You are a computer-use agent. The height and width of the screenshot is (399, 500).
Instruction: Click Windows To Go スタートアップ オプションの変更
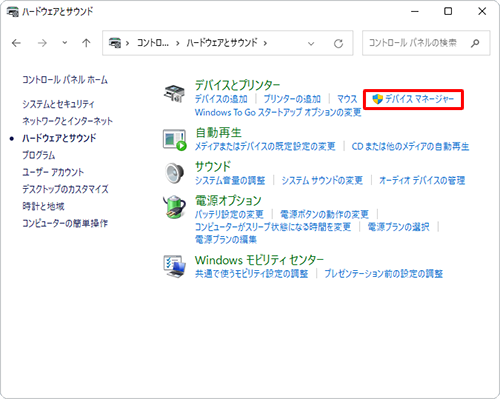pyautogui.click(x=278, y=112)
